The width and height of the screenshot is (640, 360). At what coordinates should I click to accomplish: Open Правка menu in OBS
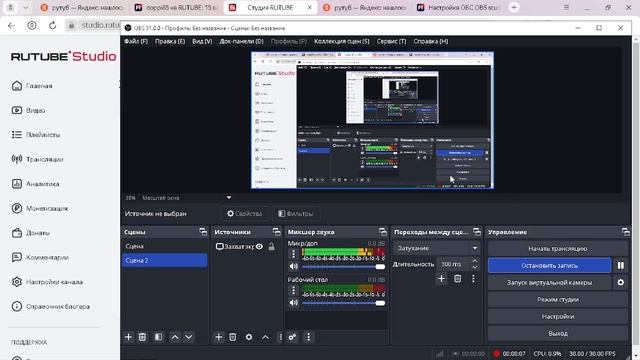[170, 41]
